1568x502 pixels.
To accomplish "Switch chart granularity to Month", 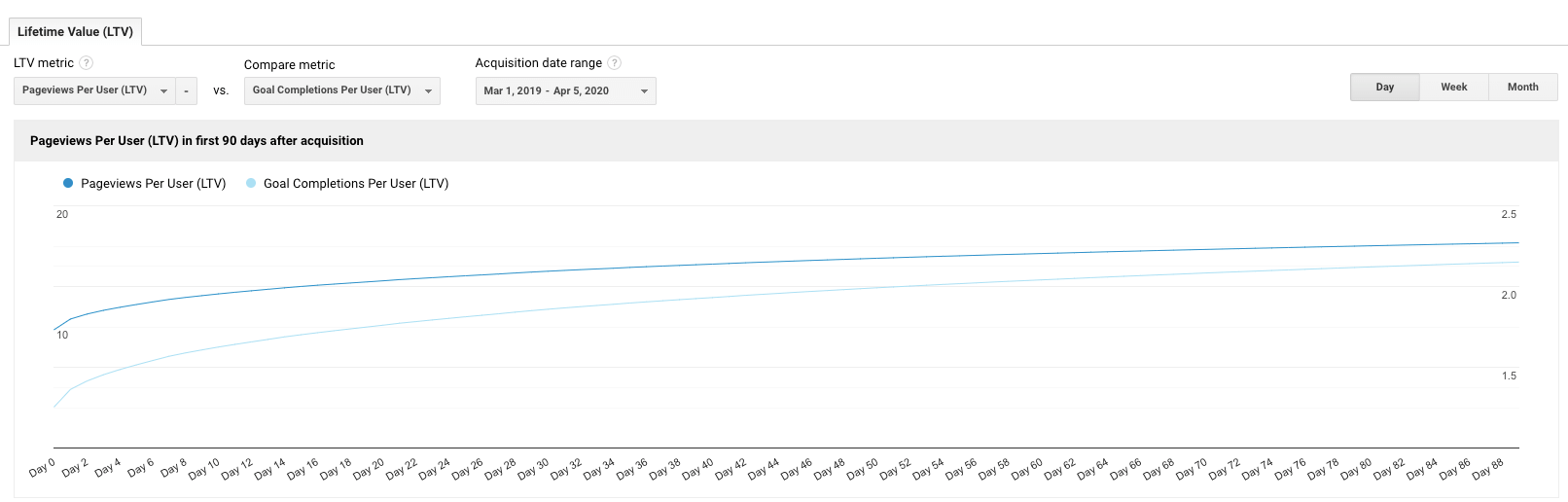I will pyautogui.click(x=1523, y=87).
